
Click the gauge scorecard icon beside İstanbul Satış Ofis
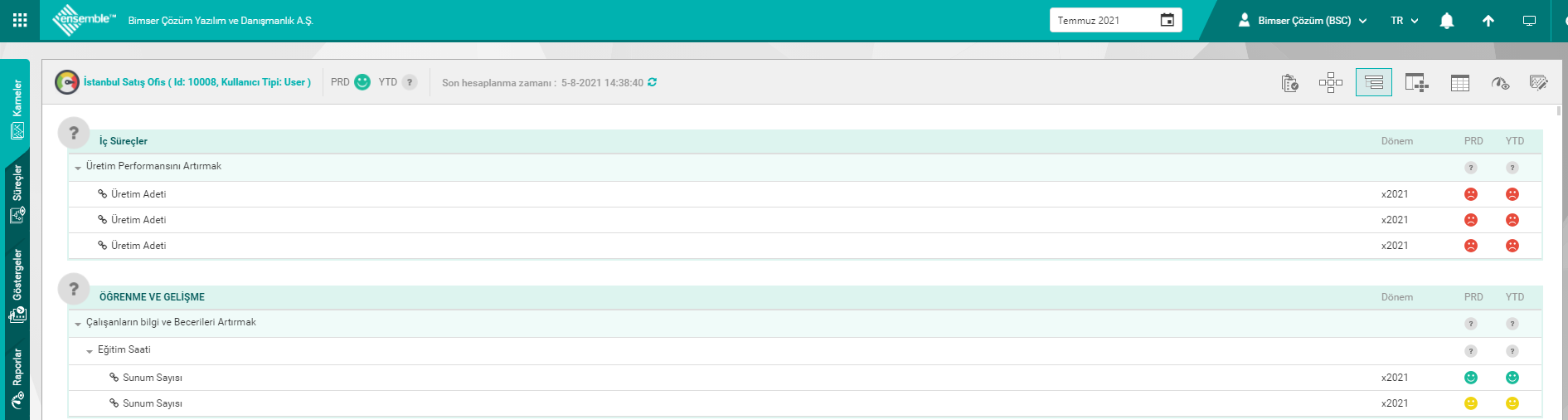pyautogui.click(x=67, y=82)
